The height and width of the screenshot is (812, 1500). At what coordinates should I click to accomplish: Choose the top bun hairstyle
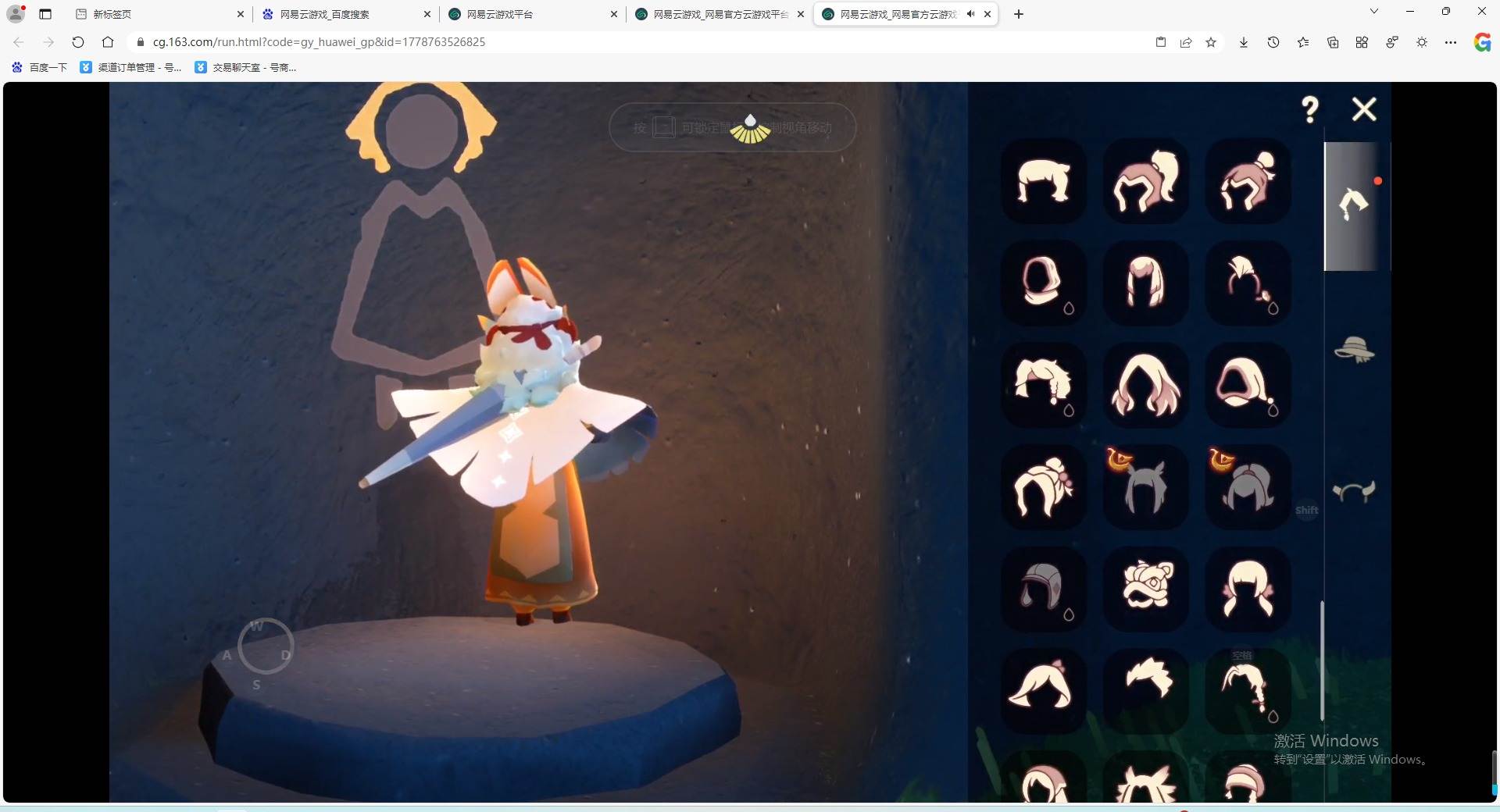point(1248,181)
